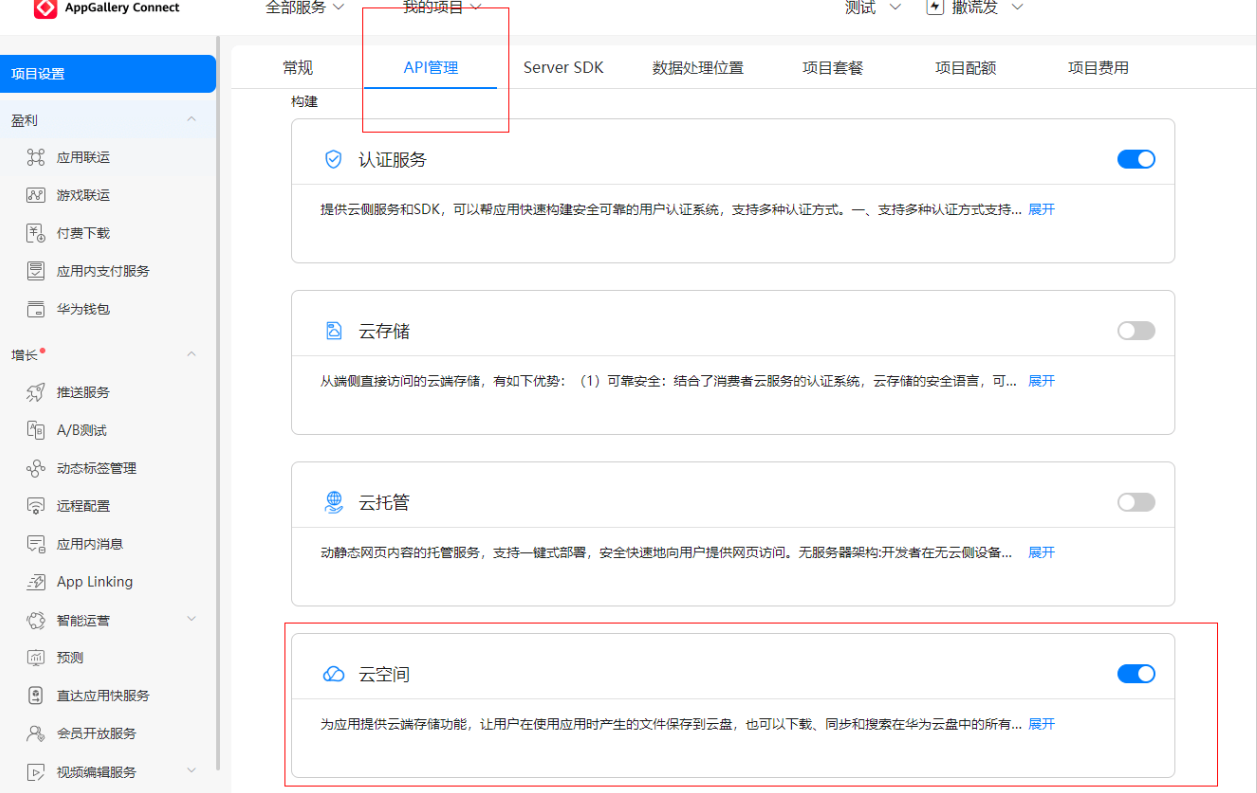This screenshot has width=1257, height=793.
Task: Collapse the 盈利 sidebar section
Action: point(191,120)
